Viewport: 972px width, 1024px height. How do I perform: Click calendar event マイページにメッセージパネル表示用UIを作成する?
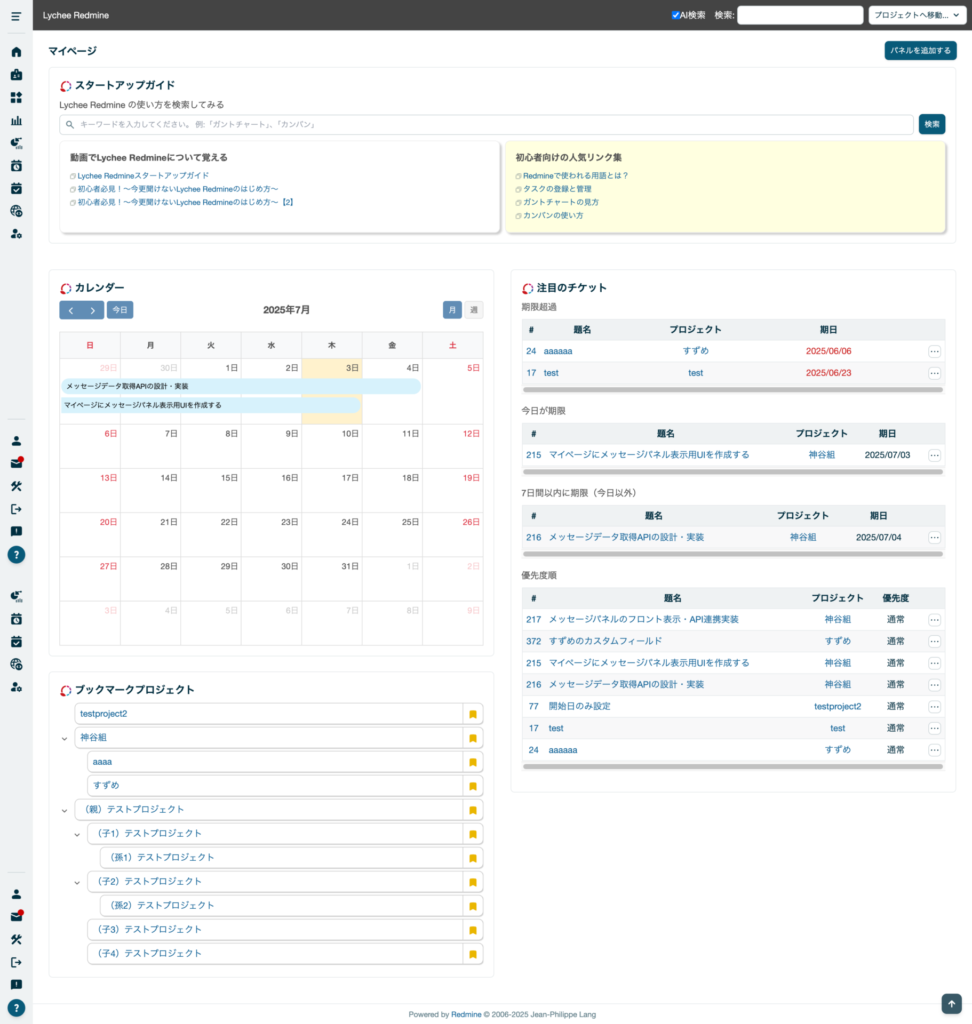tap(211, 405)
